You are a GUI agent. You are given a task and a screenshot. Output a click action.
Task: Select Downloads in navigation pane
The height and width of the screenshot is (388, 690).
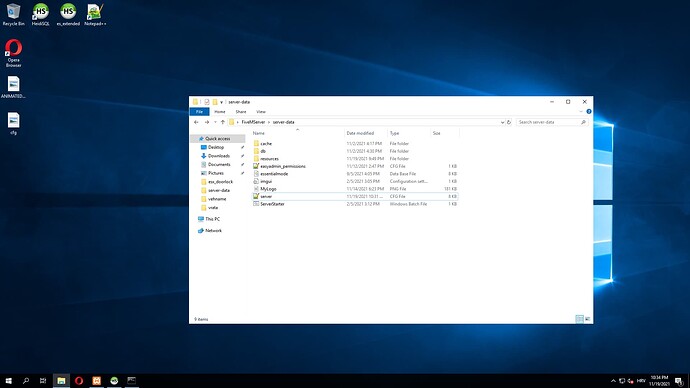219,156
